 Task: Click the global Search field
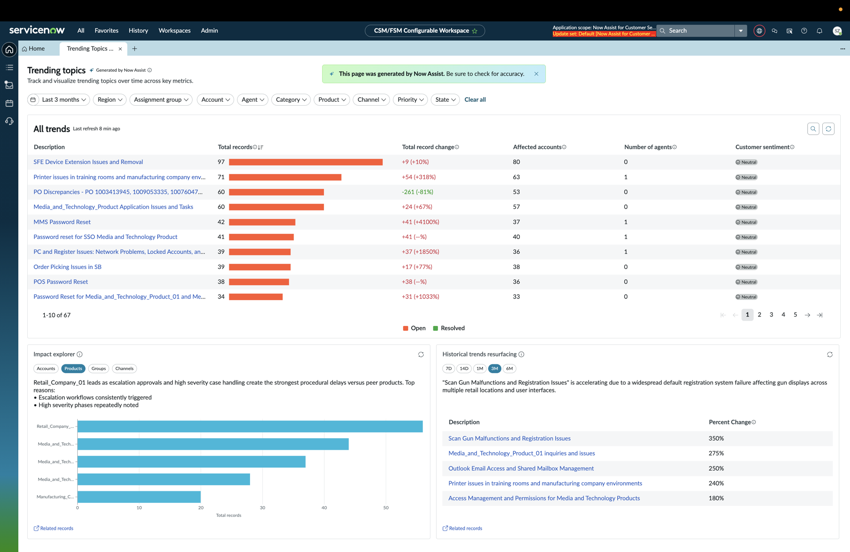click(696, 31)
